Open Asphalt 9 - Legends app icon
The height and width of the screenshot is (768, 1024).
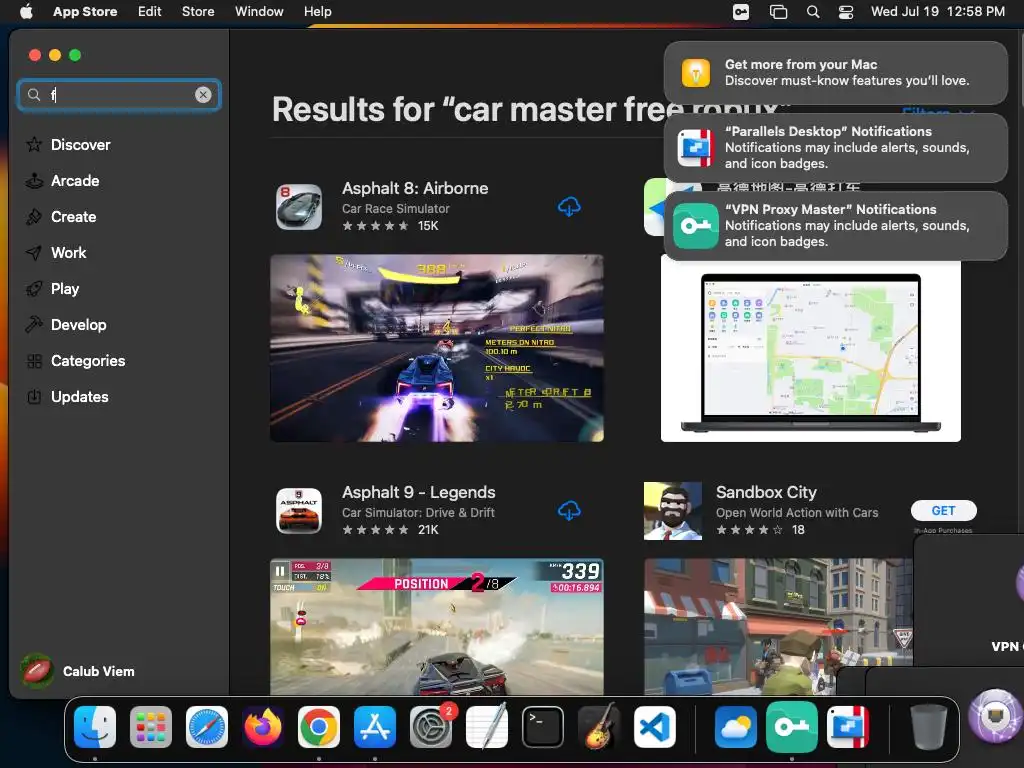click(x=298, y=511)
